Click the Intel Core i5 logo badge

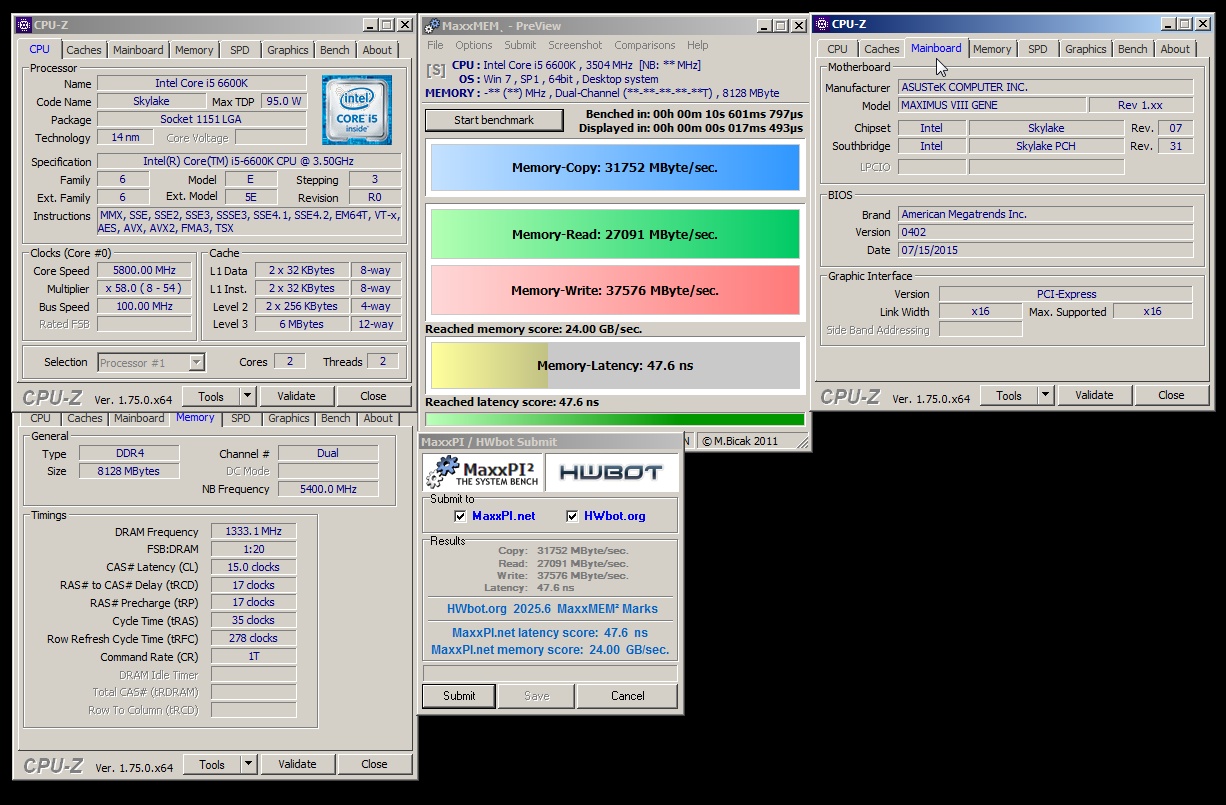click(x=359, y=112)
